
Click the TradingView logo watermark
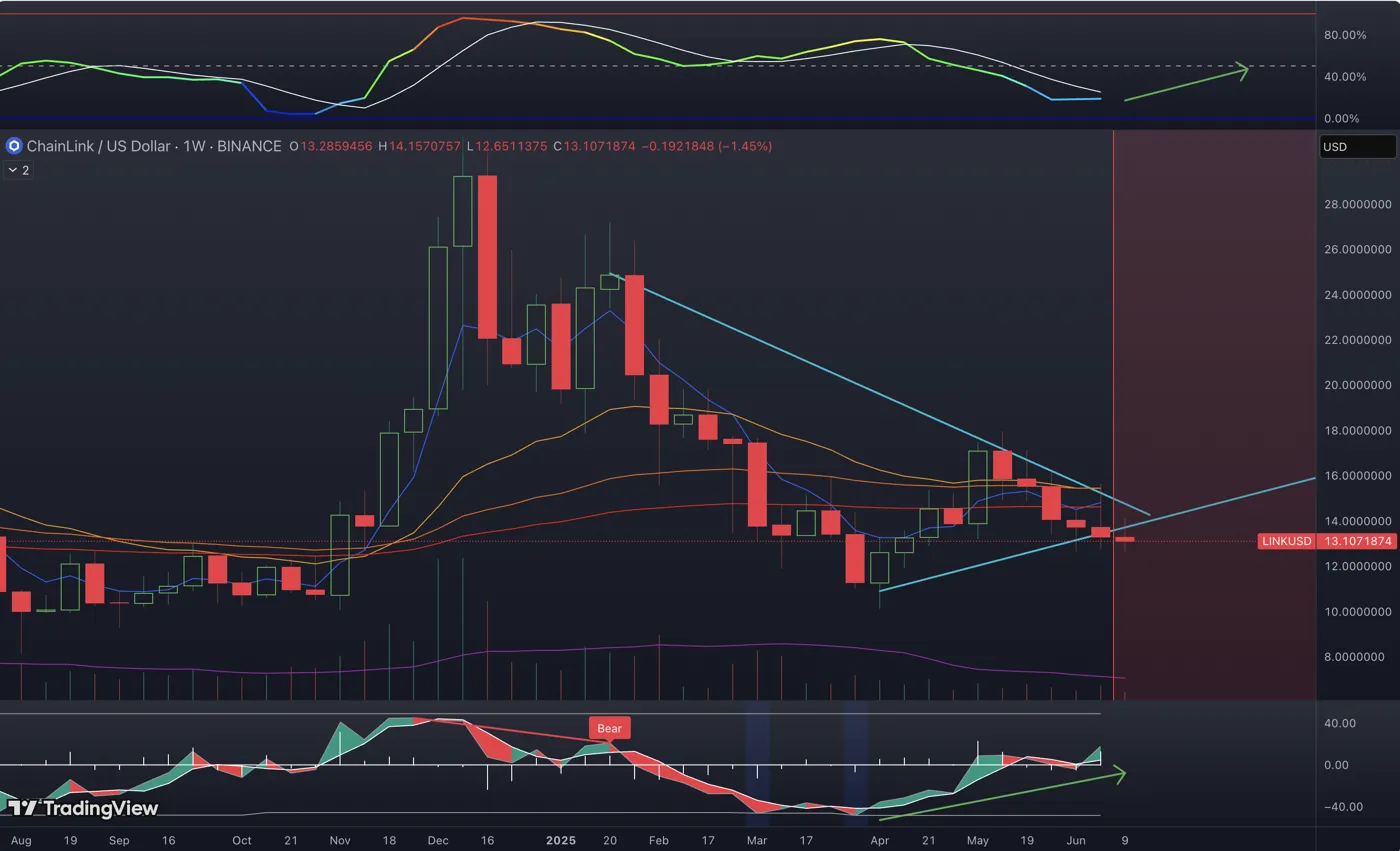[80, 808]
